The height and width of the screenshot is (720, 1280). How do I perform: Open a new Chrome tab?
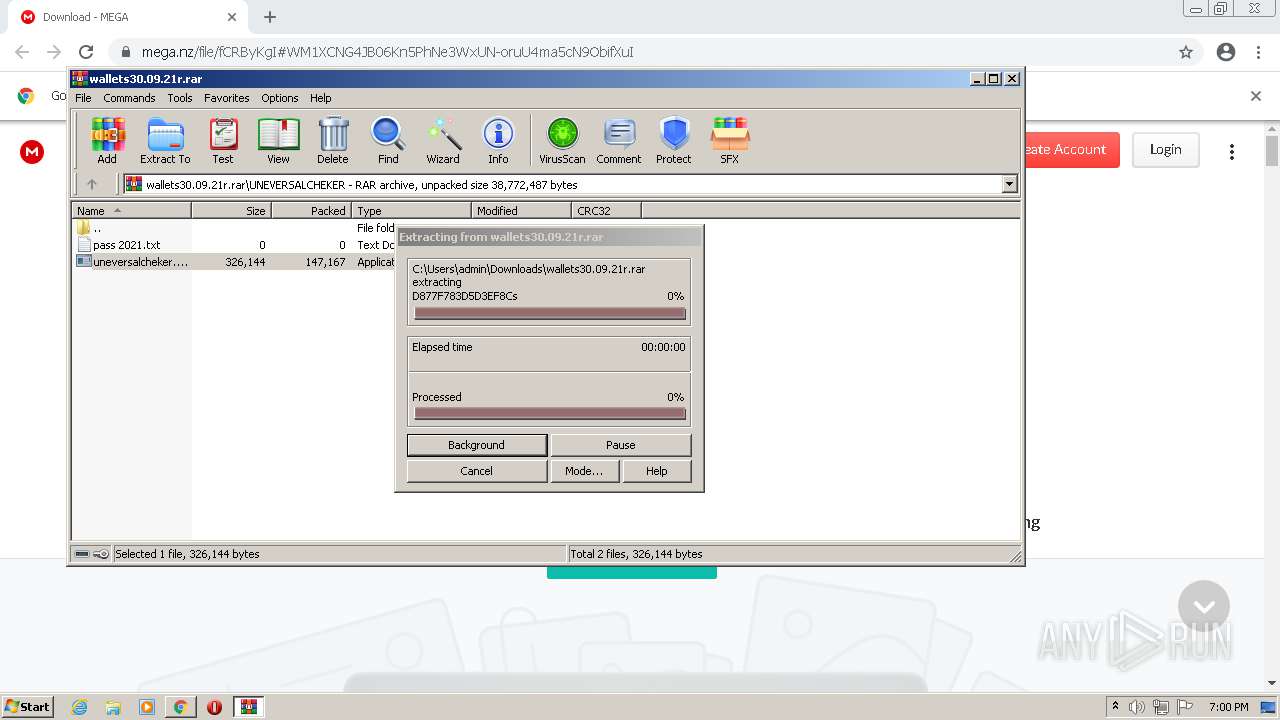click(270, 17)
